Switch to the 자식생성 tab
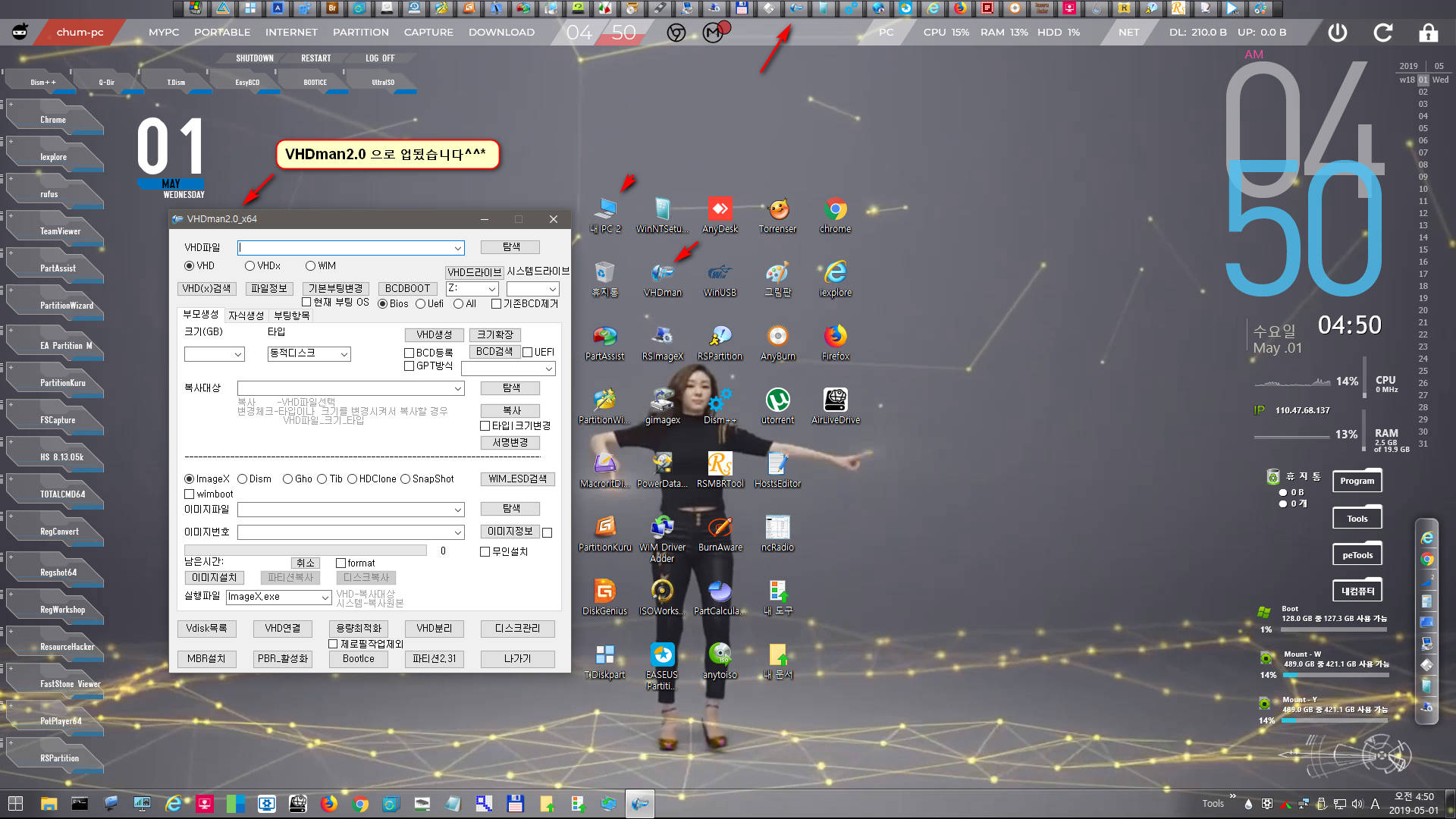This screenshot has height=819, width=1456. (246, 315)
